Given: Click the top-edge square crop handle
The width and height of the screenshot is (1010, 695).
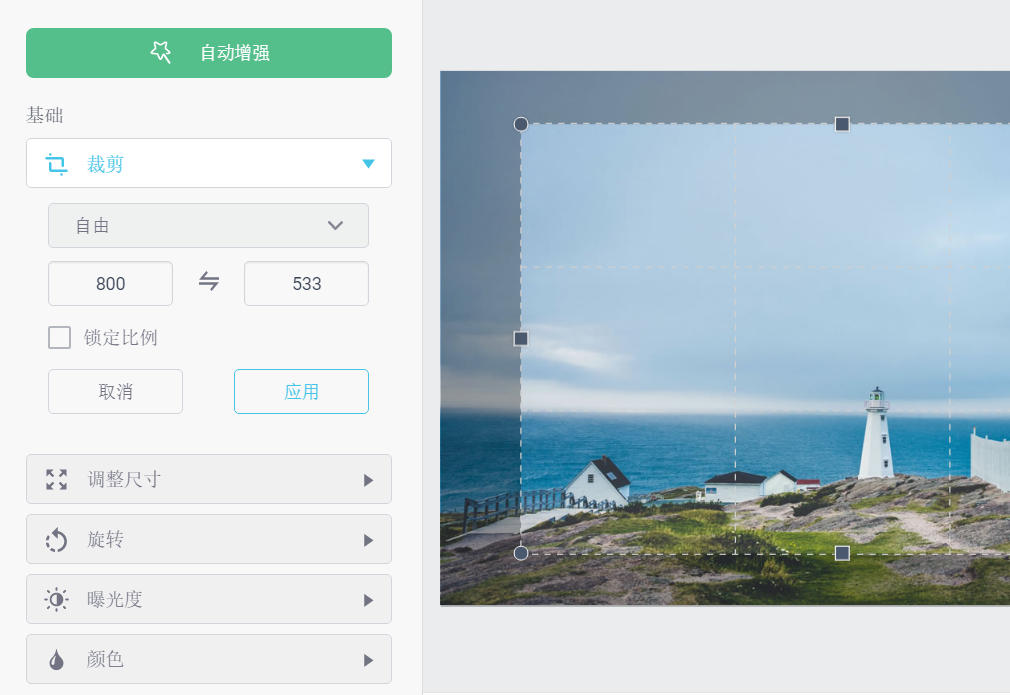Looking at the screenshot, I should tap(842, 124).
